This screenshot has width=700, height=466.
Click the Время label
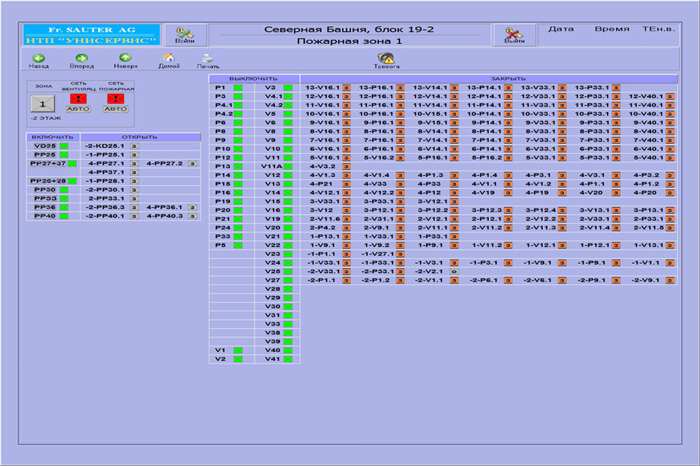(x=612, y=29)
